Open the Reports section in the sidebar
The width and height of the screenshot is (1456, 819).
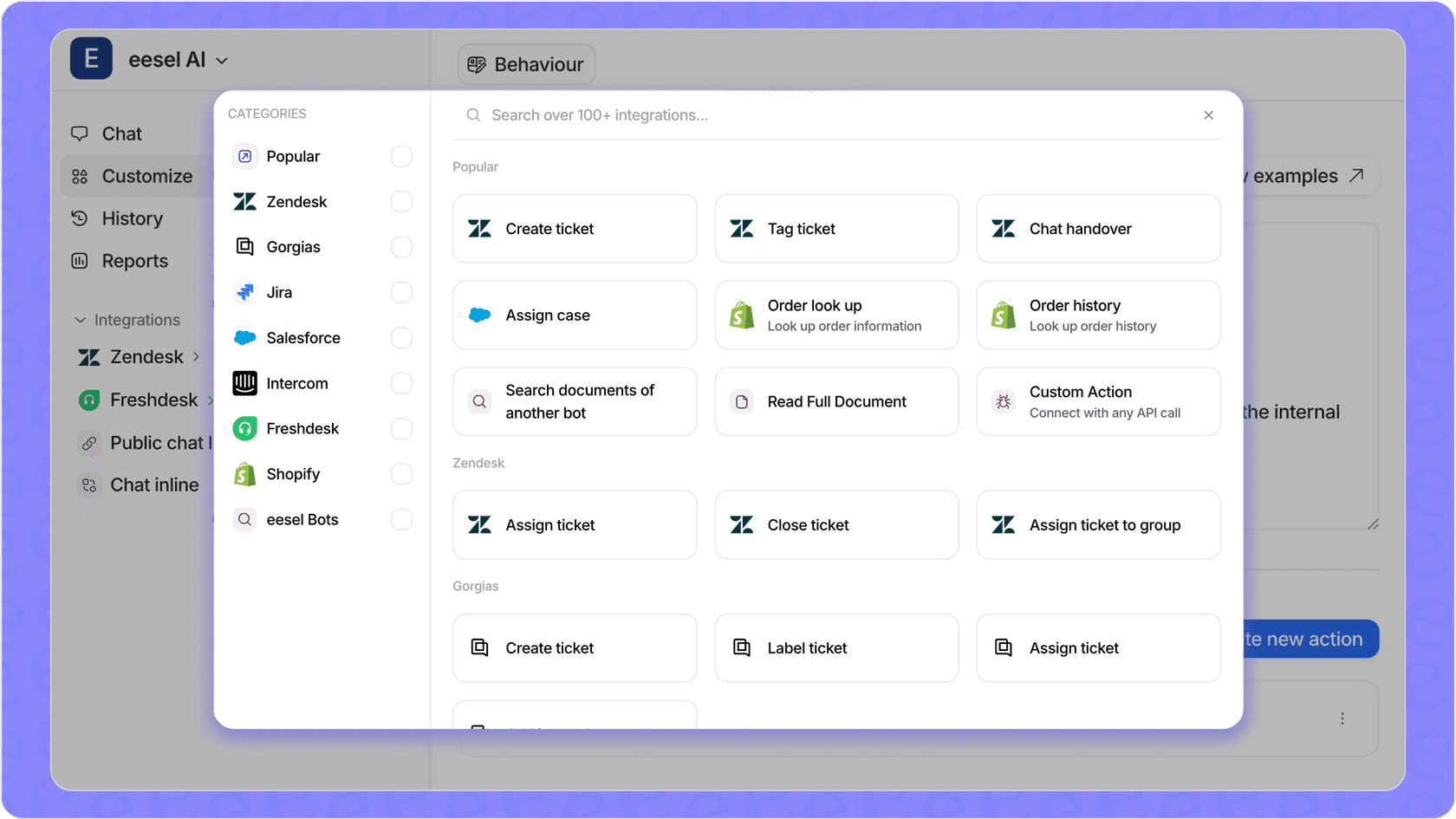(x=135, y=260)
